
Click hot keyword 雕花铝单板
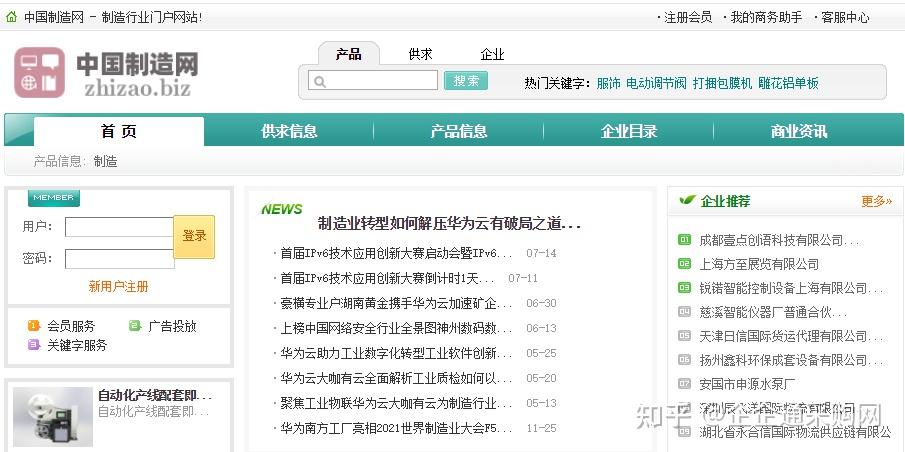point(788,83)
